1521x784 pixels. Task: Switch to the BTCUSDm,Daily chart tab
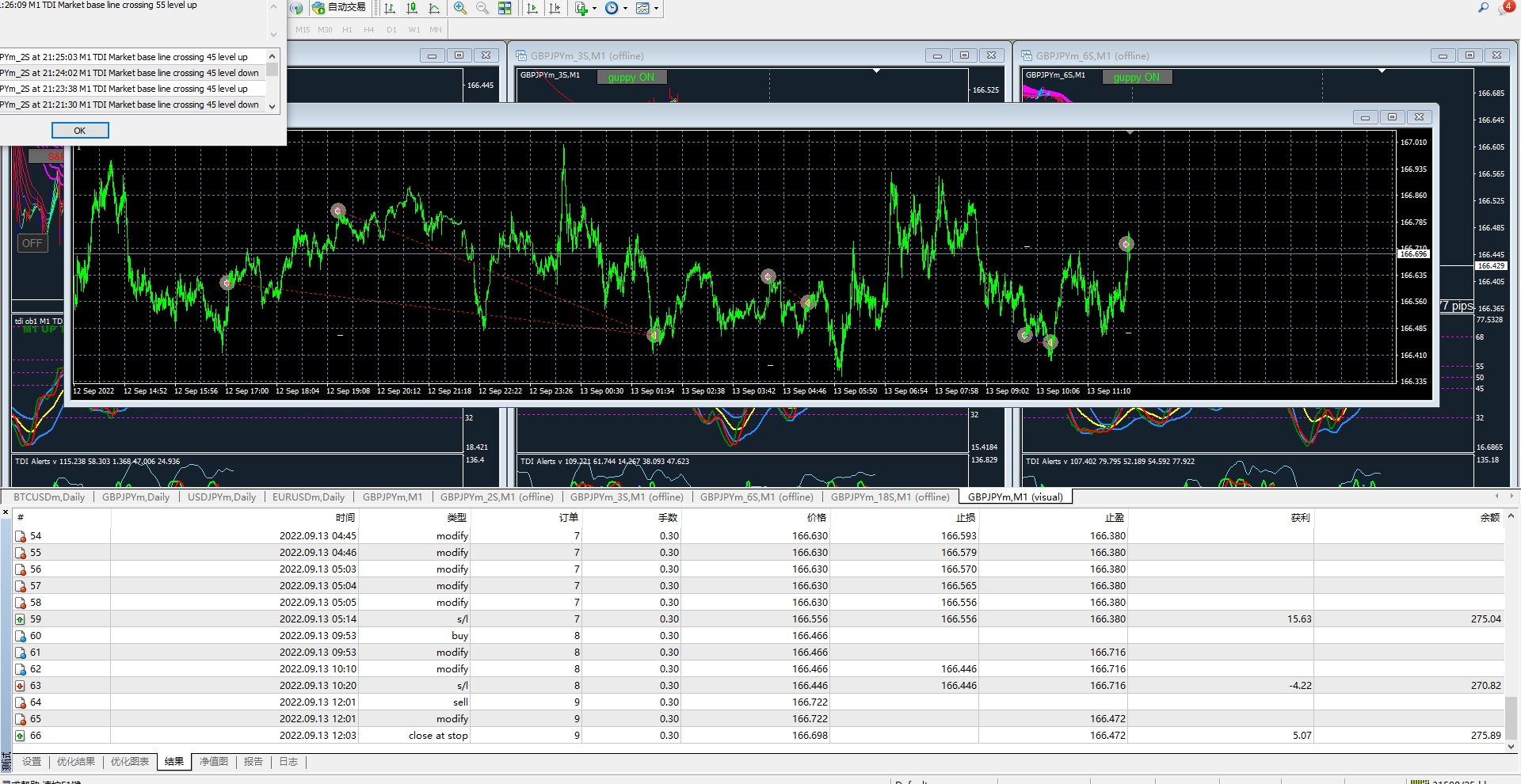(x=49, y=497)
